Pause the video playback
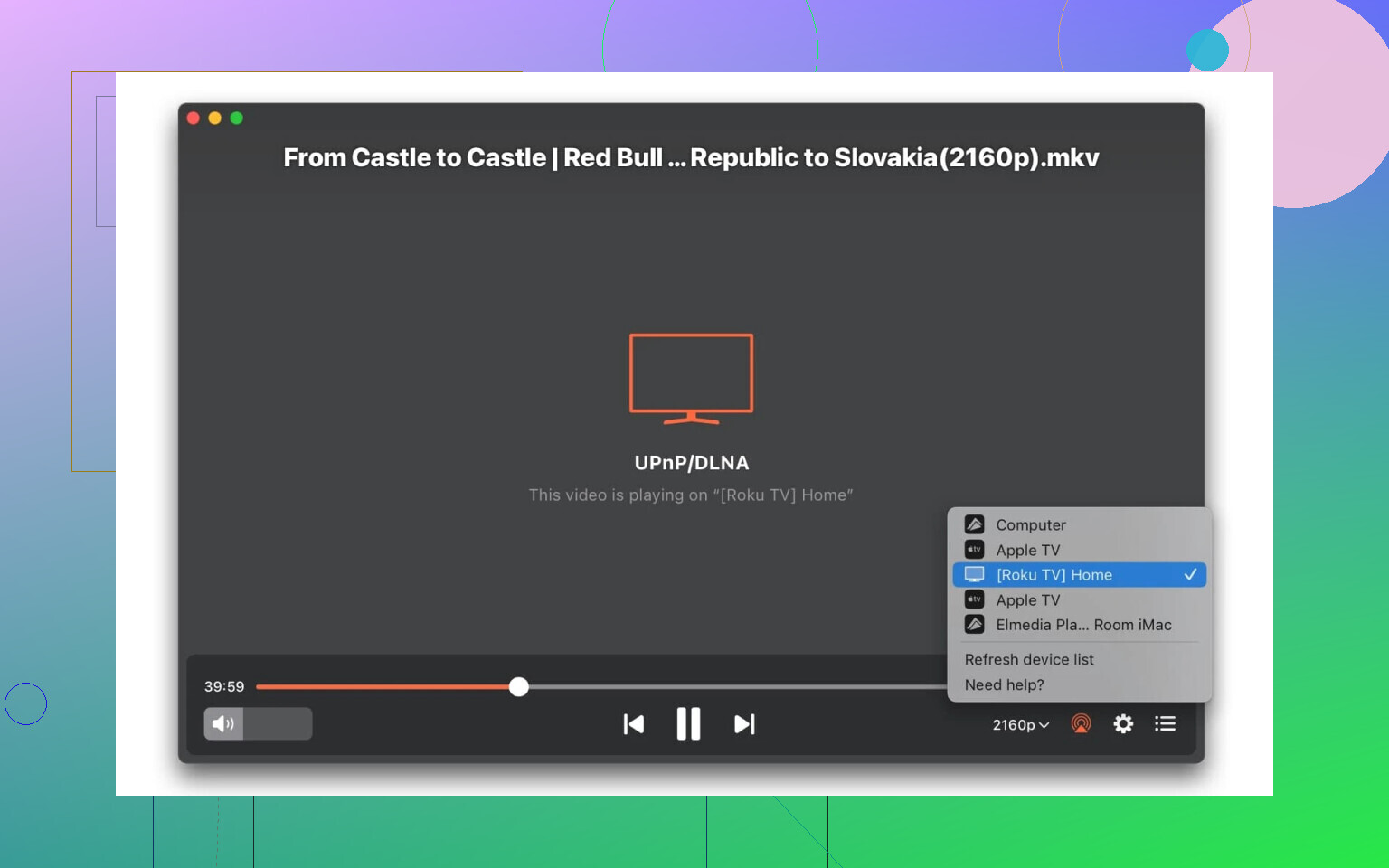Image resolution: width=1389 pixels, height=868 pixels. [x=688, y=724]
